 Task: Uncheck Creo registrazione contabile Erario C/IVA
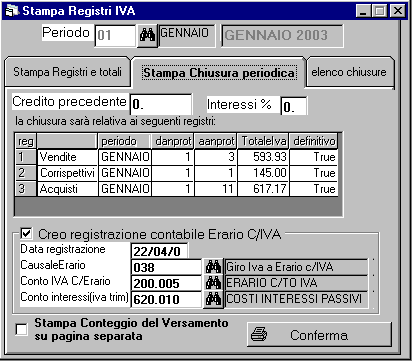point(26,233)
